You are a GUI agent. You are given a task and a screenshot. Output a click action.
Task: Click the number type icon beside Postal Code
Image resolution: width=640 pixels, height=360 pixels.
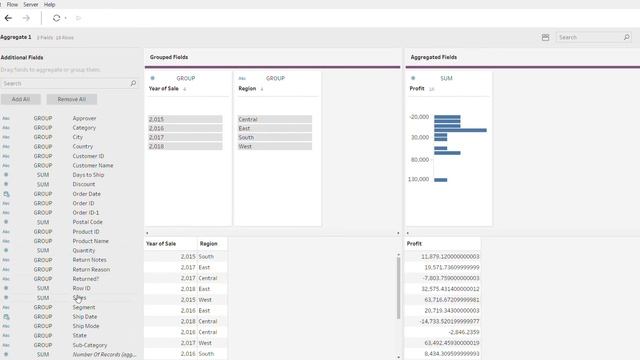(6, 222)
